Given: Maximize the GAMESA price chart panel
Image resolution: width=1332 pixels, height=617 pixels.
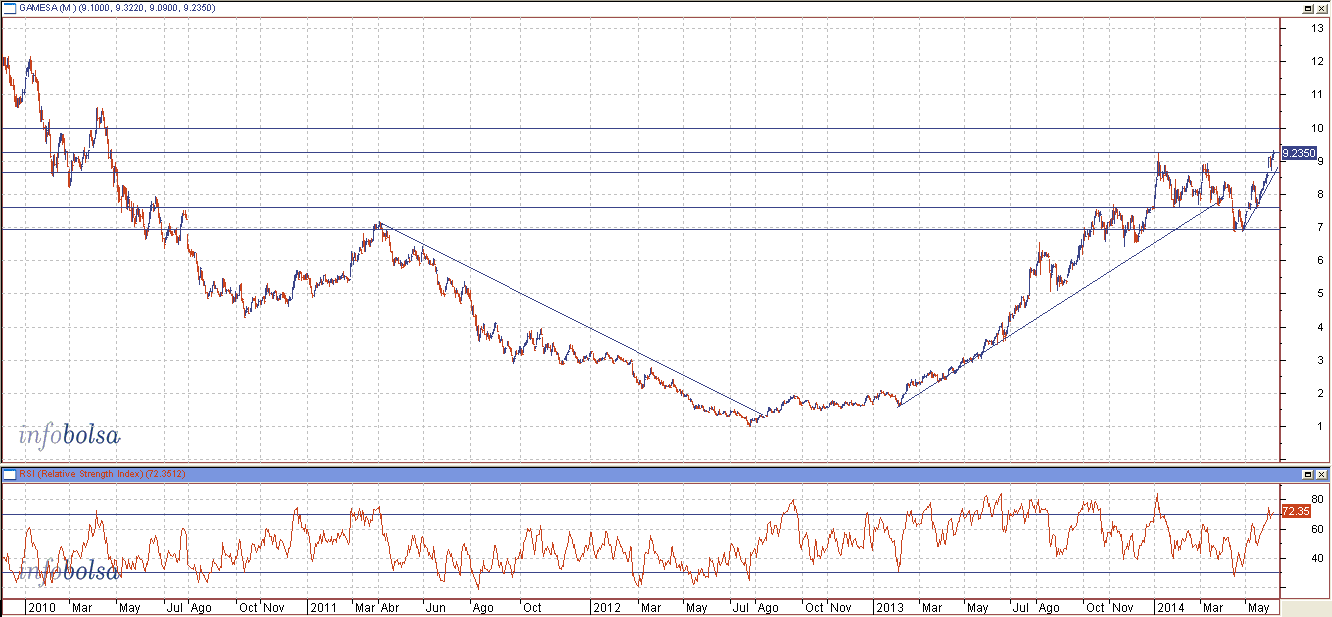Looking at the screenshot, I should pyautogui.click(x=1307, y=7).
